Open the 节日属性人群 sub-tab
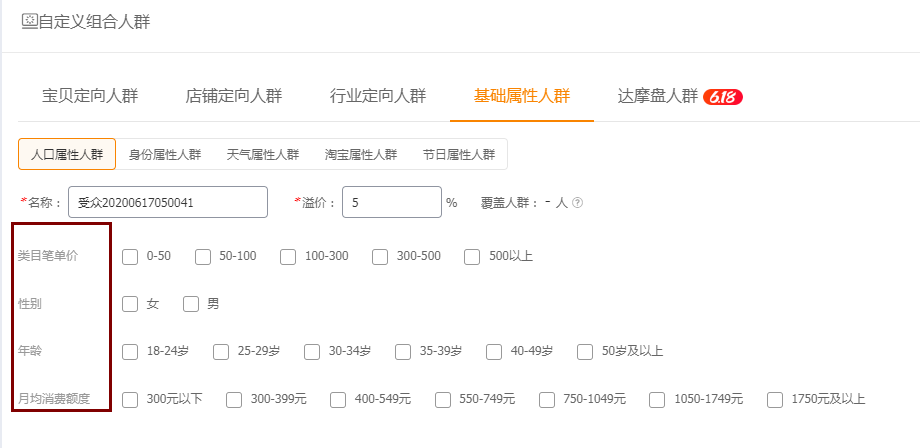Screen dimensions: 920x448 tap(459, 155)
